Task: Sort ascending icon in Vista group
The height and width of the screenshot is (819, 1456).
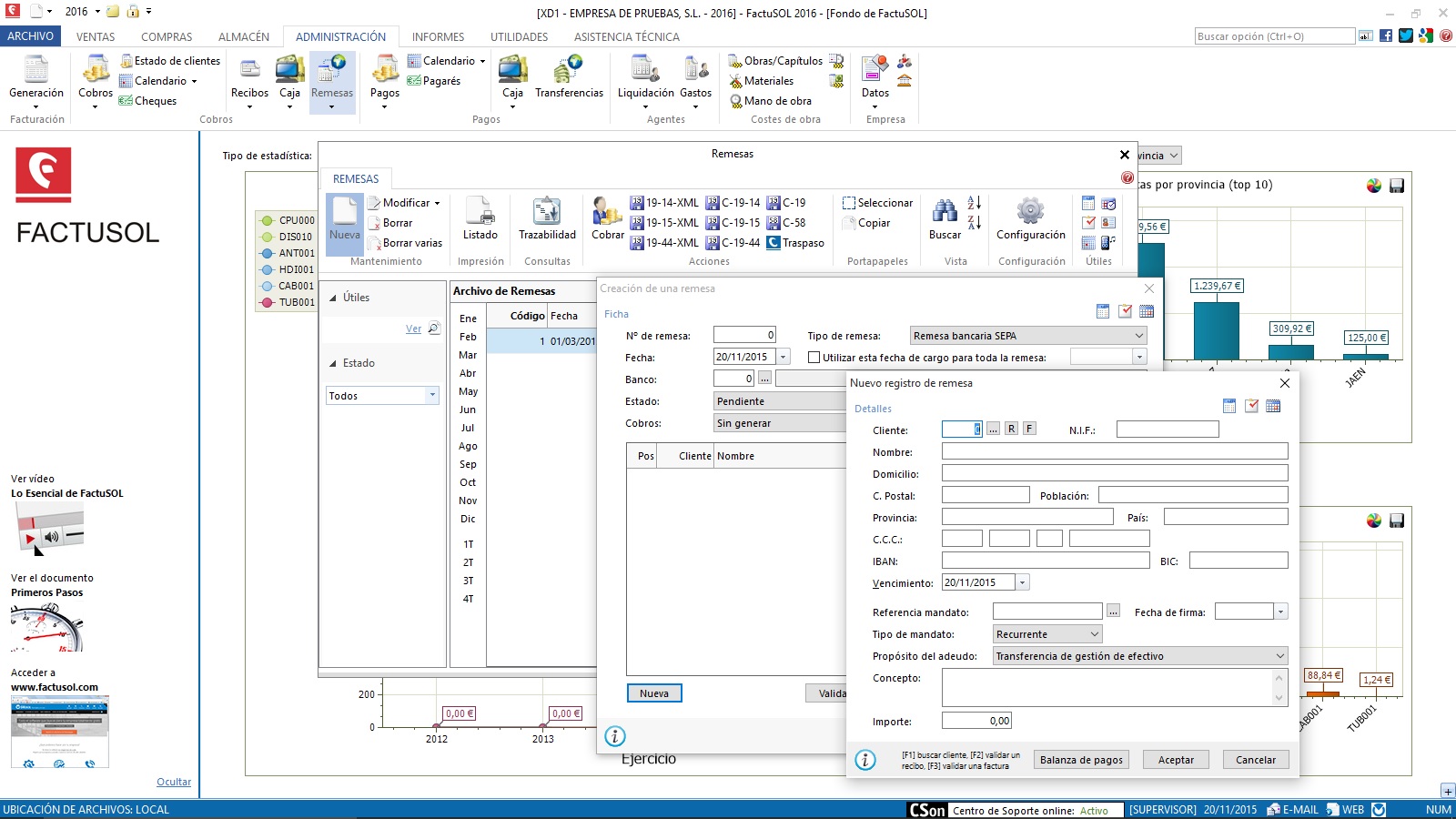Action: [975, 203]
